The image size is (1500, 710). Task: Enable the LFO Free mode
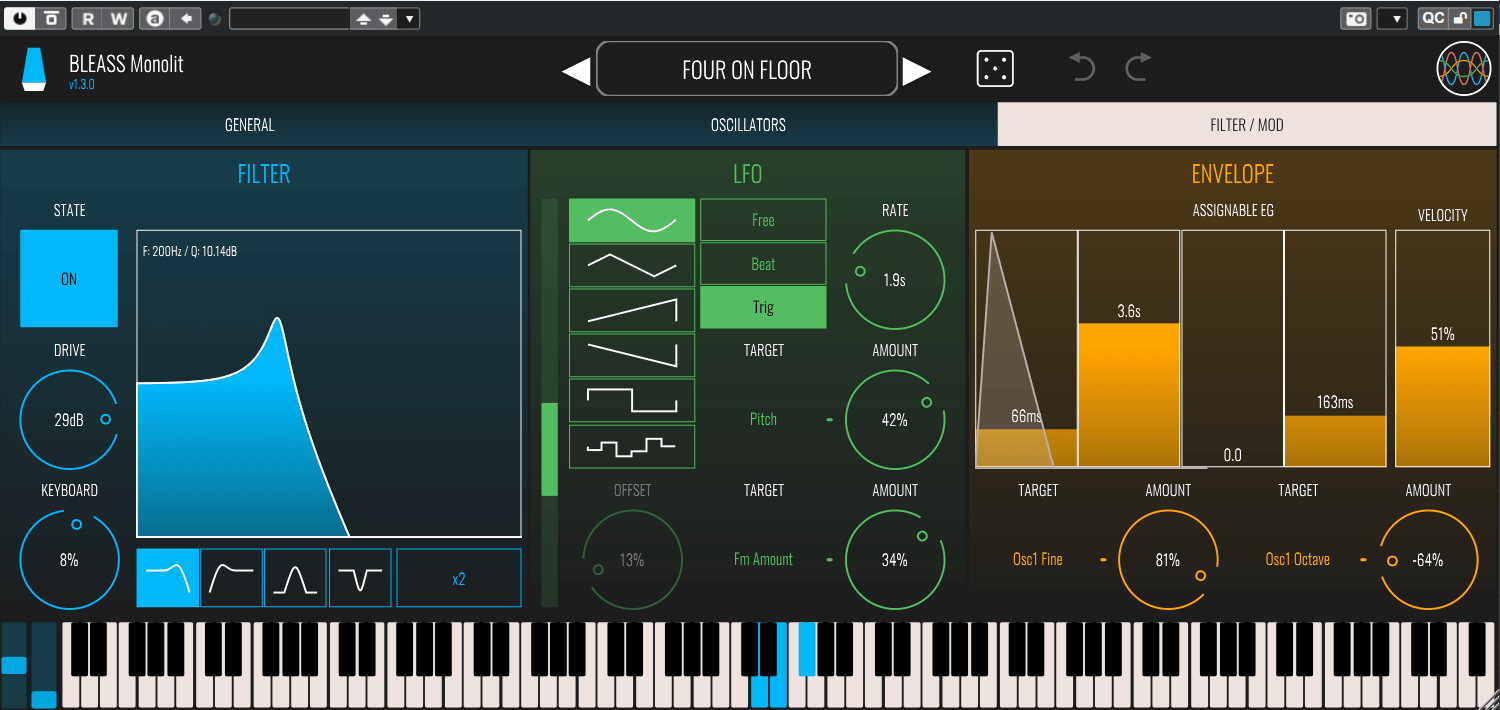(763, 220)
